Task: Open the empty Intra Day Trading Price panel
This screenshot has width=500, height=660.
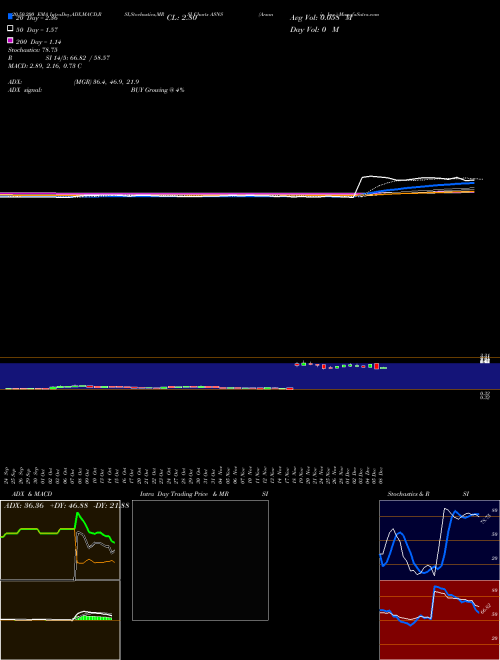Action: coord(200,560)
